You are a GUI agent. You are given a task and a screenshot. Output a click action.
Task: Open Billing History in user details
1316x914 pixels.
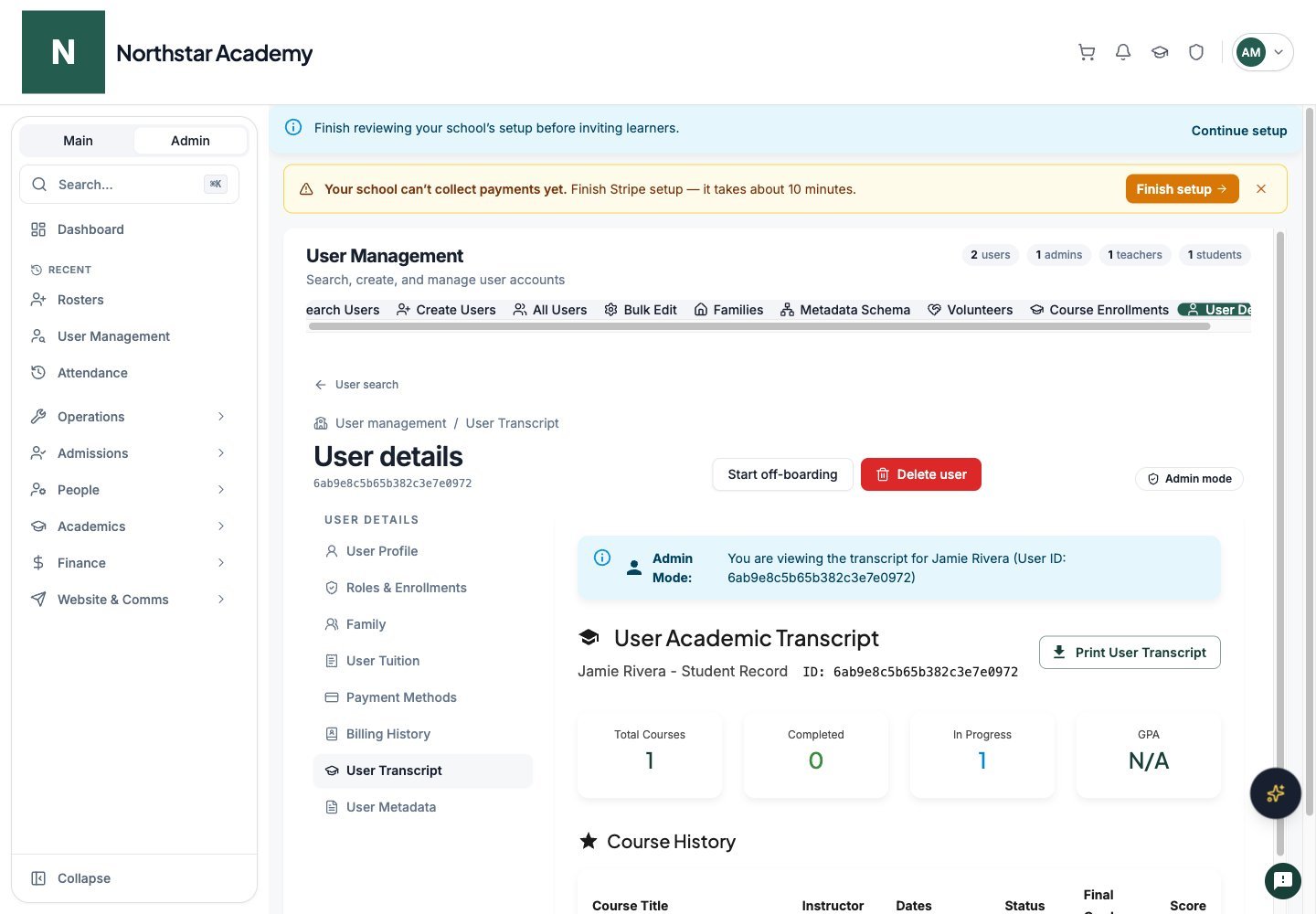pyautogui.click(x=422, y=734)
